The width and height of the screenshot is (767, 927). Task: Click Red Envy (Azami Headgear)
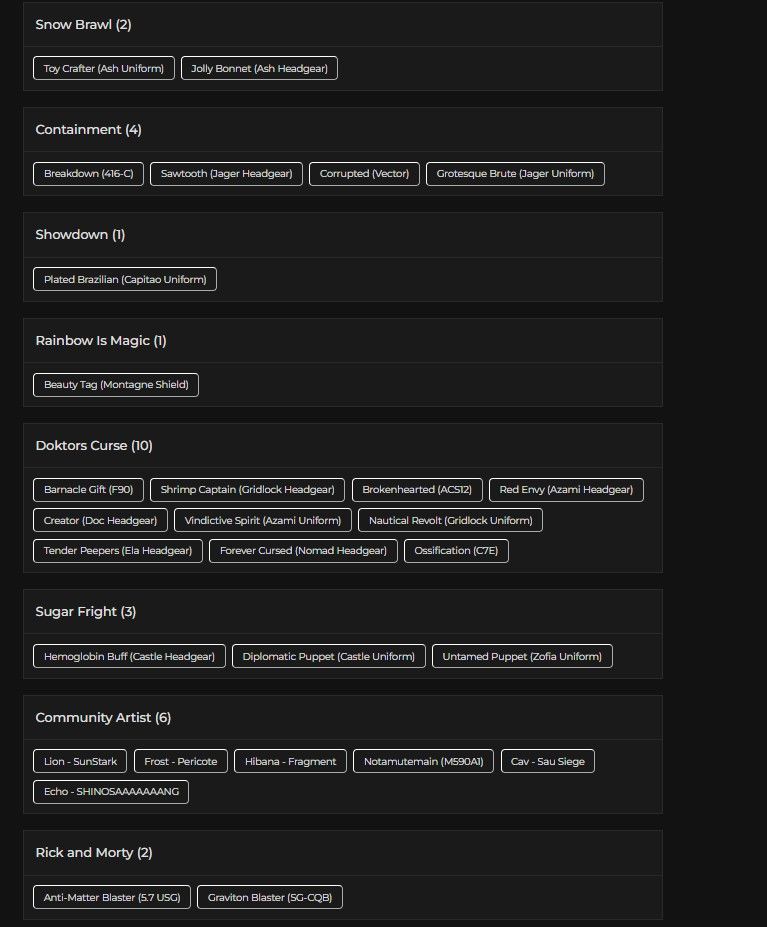point(566,490)
